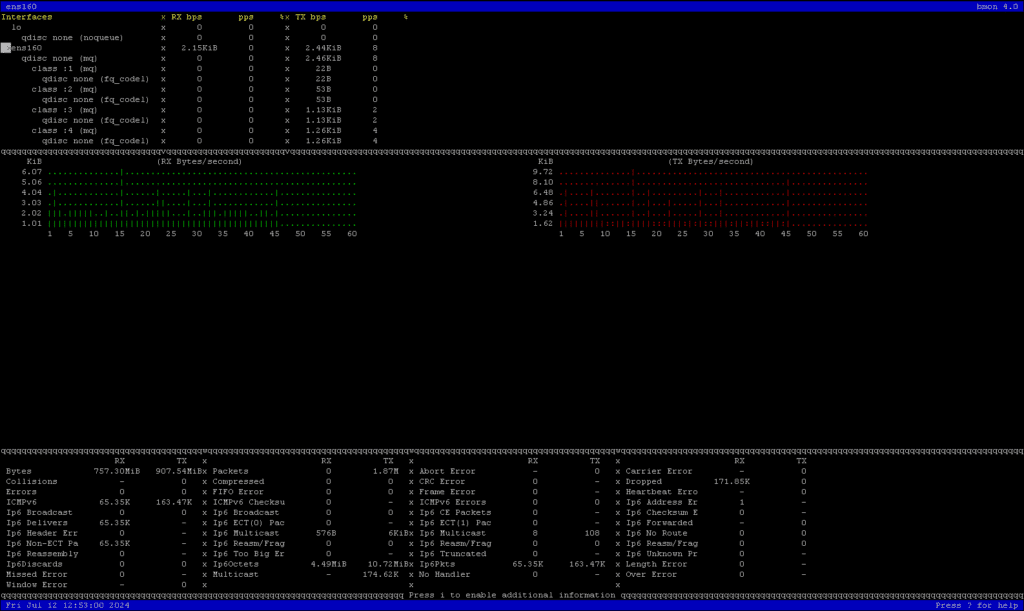
Task: Click the 'Frame Error' statistic label
Action: pos(447,492)
